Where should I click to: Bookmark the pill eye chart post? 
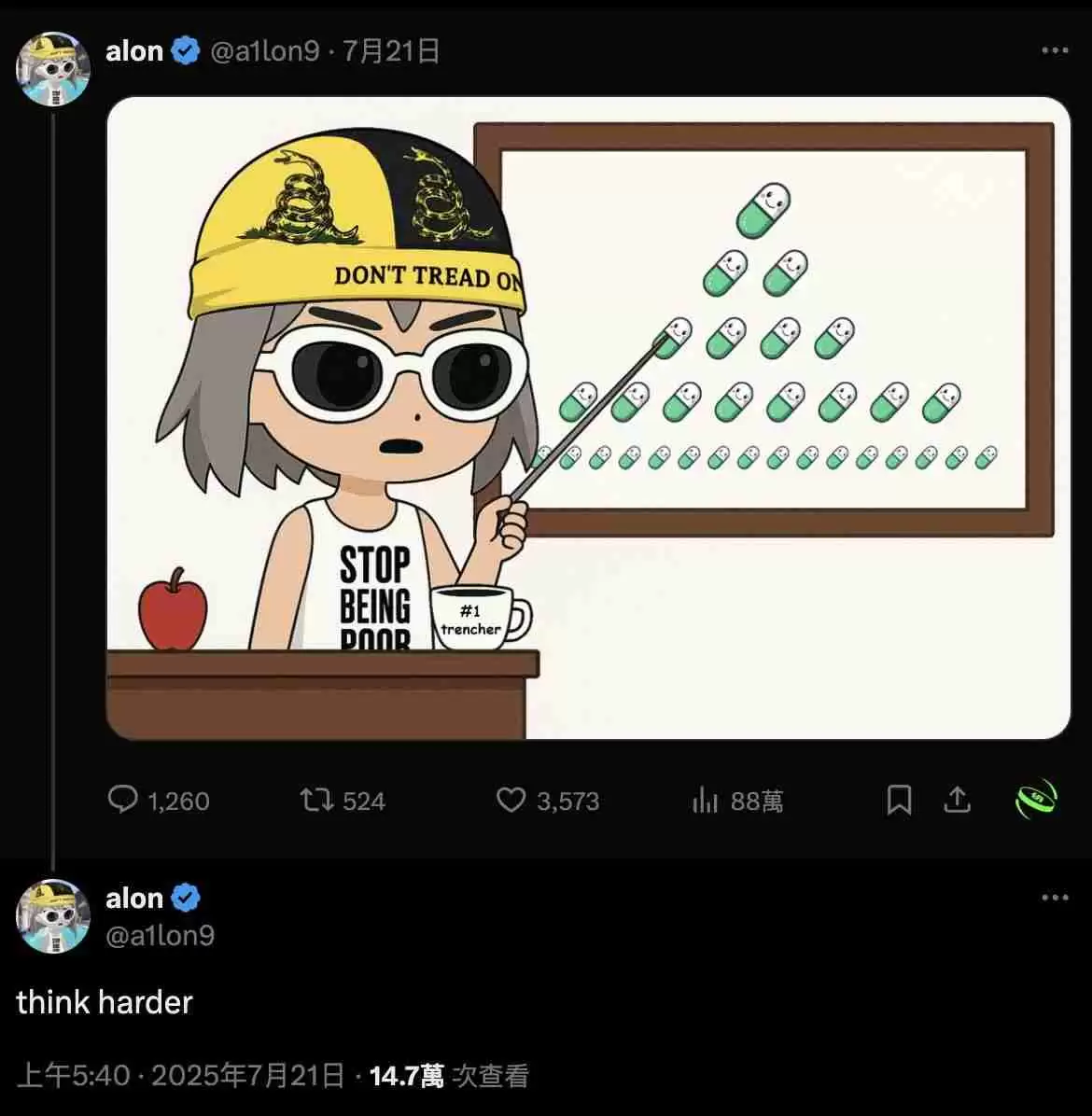point(900,800)
